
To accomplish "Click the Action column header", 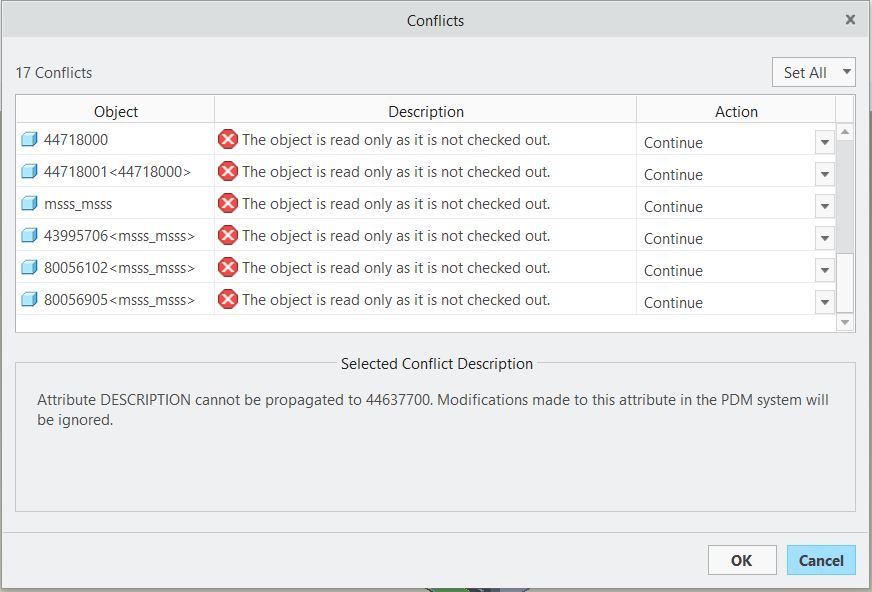I will click(x=736, y=111).
